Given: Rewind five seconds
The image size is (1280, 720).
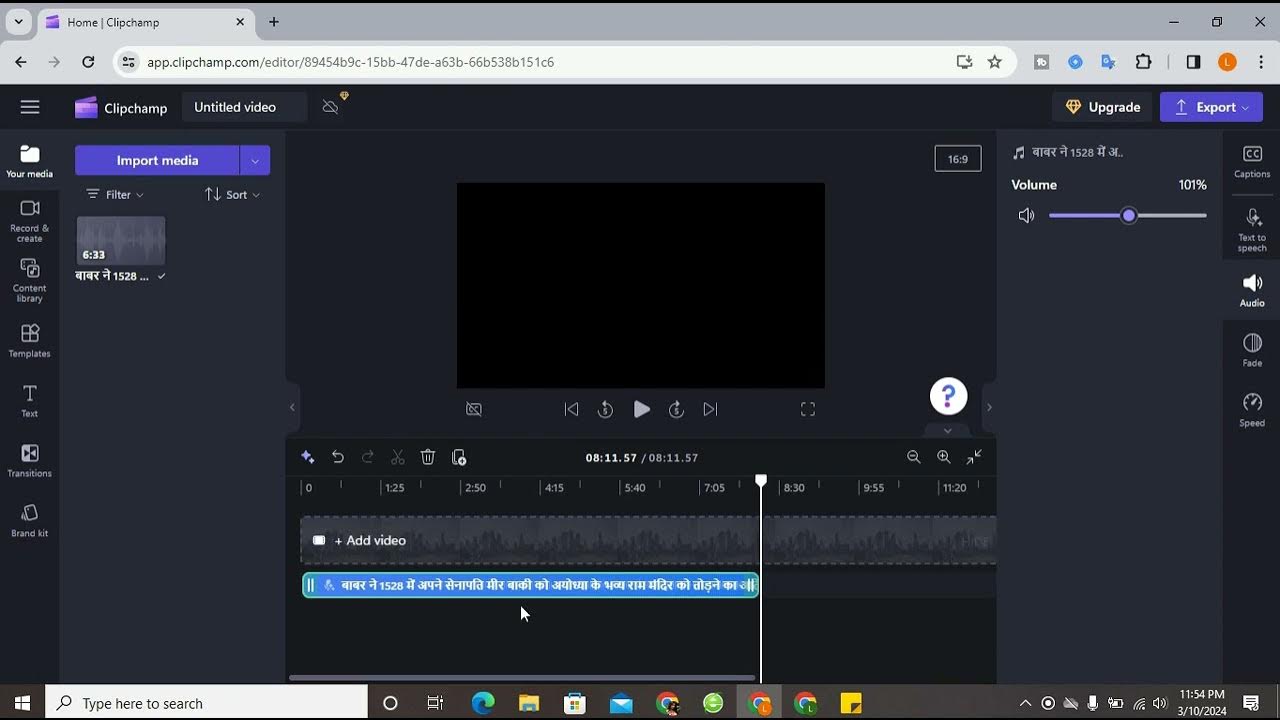Looking at the screenshot, I should pyautogui.click(x=605, y=409).
